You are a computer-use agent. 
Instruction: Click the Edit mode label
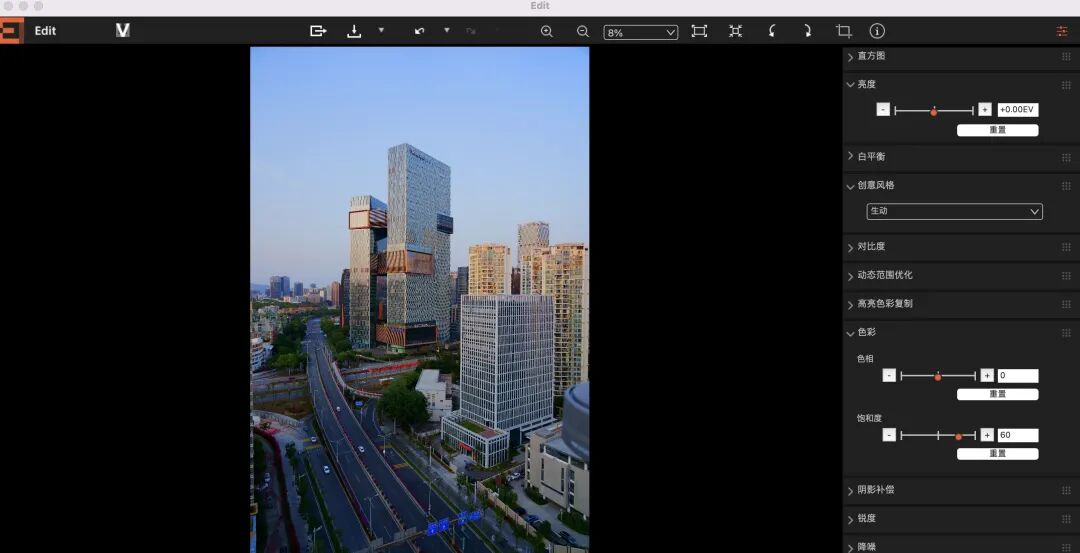click(45, 31)
